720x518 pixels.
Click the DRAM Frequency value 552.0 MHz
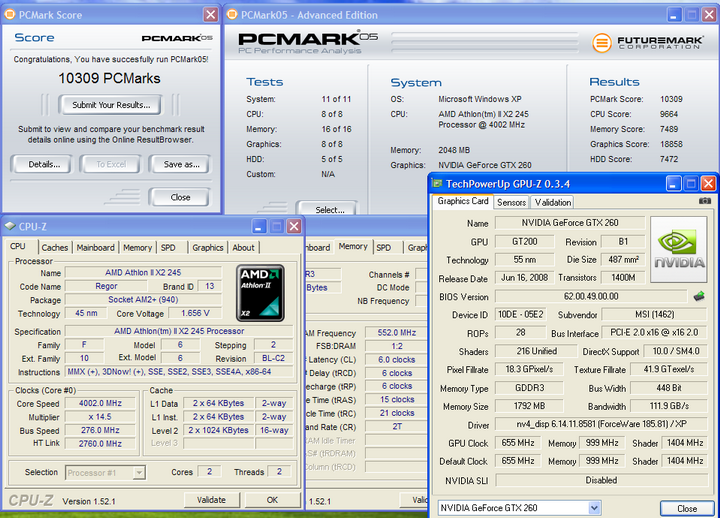click(x=397, y=332)
